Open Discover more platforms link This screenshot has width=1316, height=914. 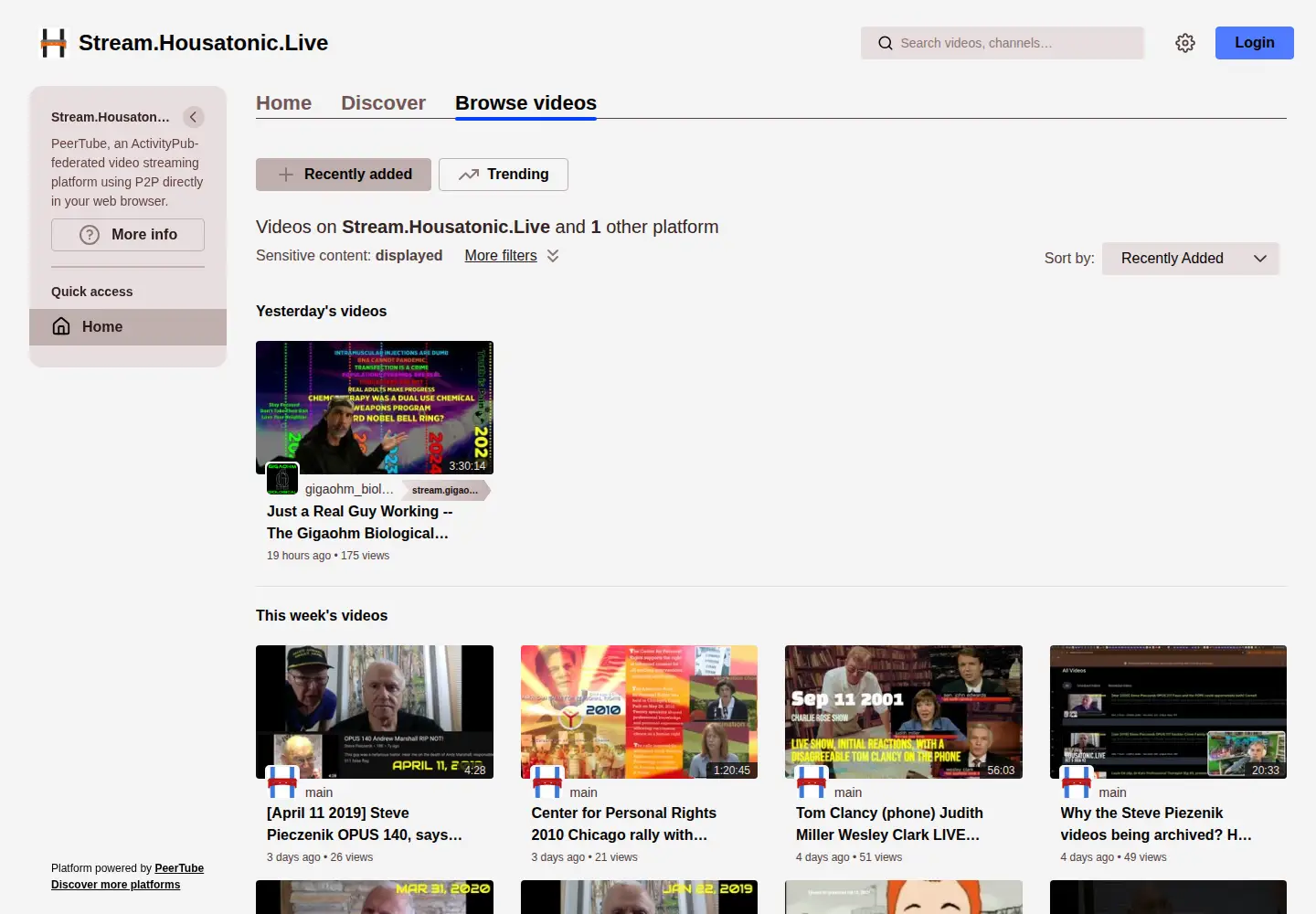point(115,885)
